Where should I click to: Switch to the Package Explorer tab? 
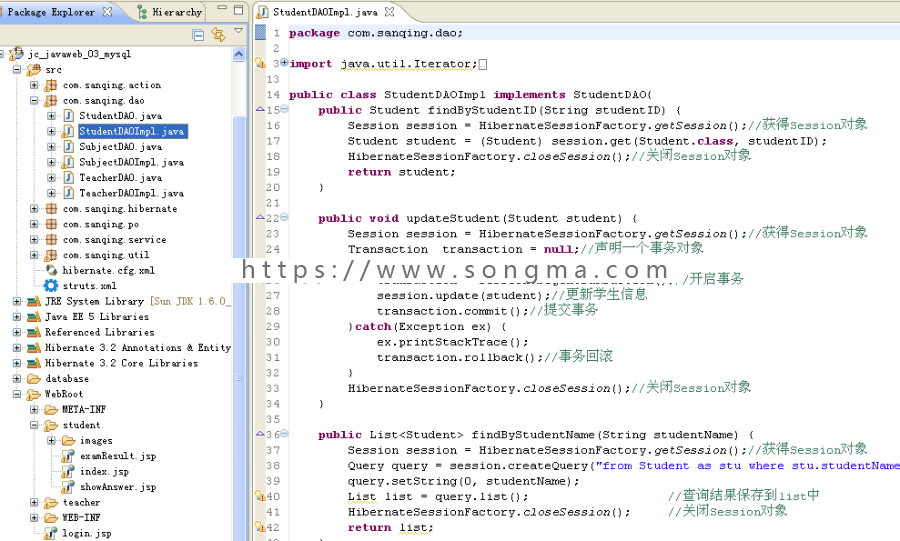point(51,11)
